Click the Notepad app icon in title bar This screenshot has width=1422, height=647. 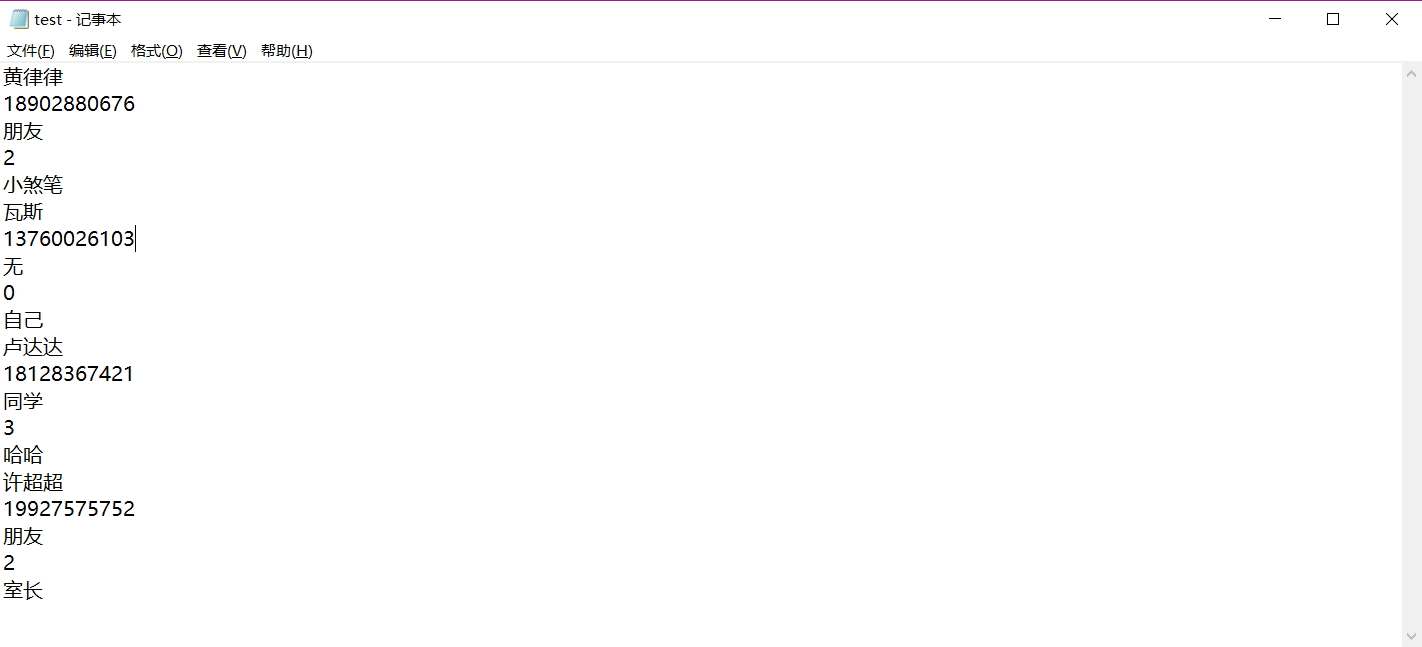(x=19, y=19)
